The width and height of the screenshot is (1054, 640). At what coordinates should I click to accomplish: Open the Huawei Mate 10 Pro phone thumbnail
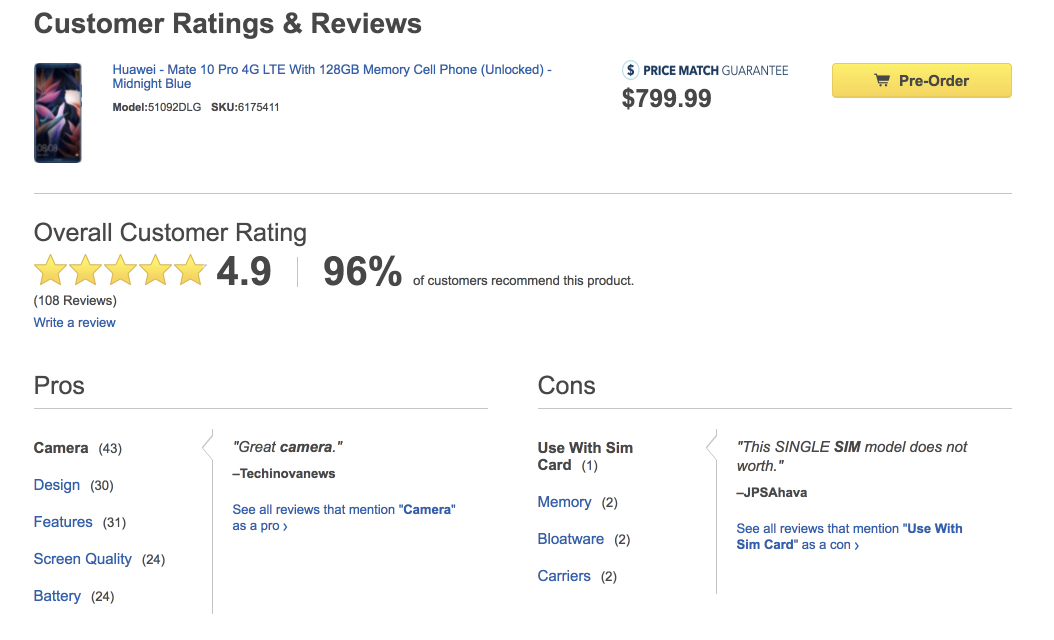coord(57,113)
